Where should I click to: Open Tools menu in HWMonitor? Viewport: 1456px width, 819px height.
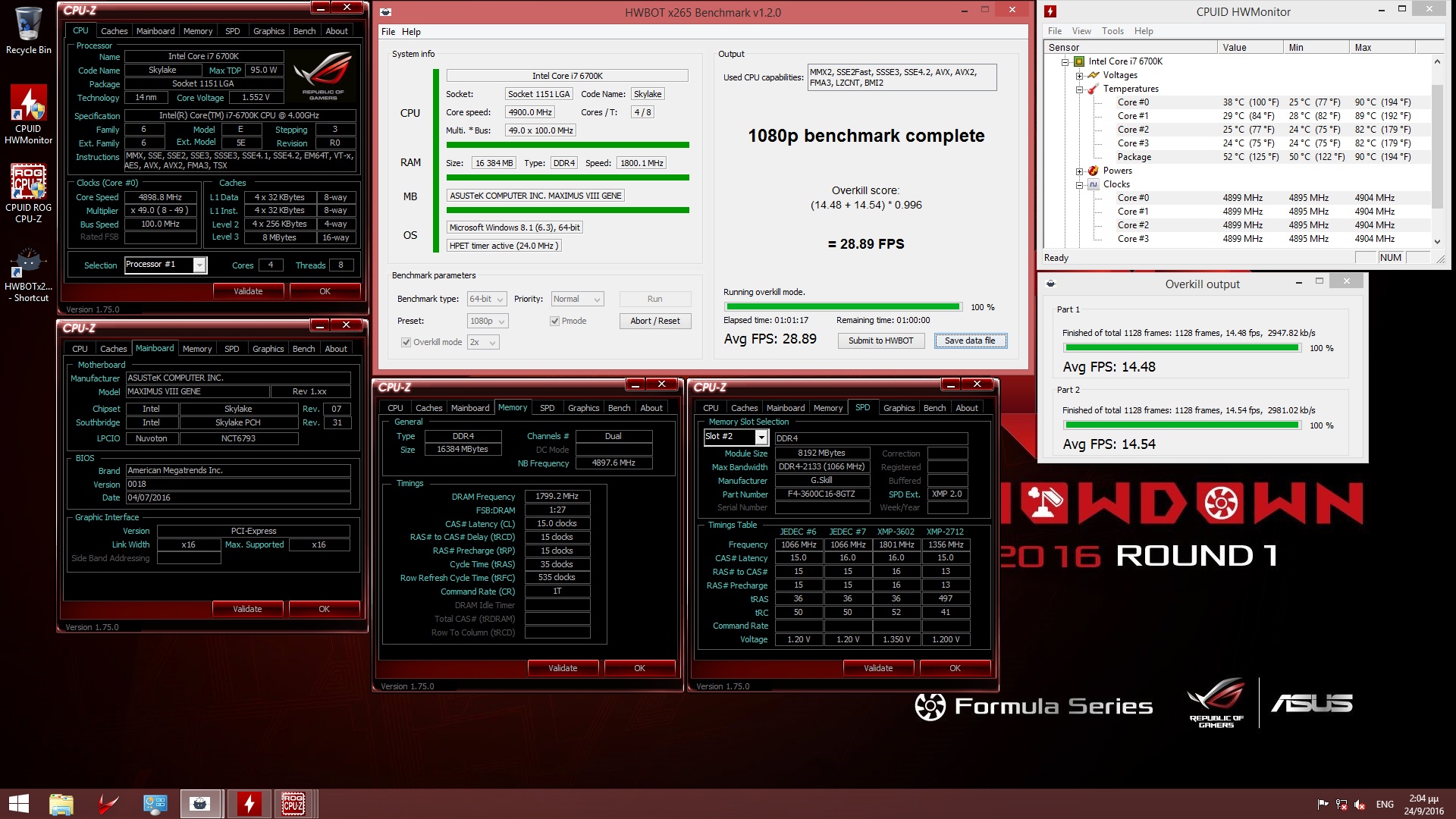1112,31
